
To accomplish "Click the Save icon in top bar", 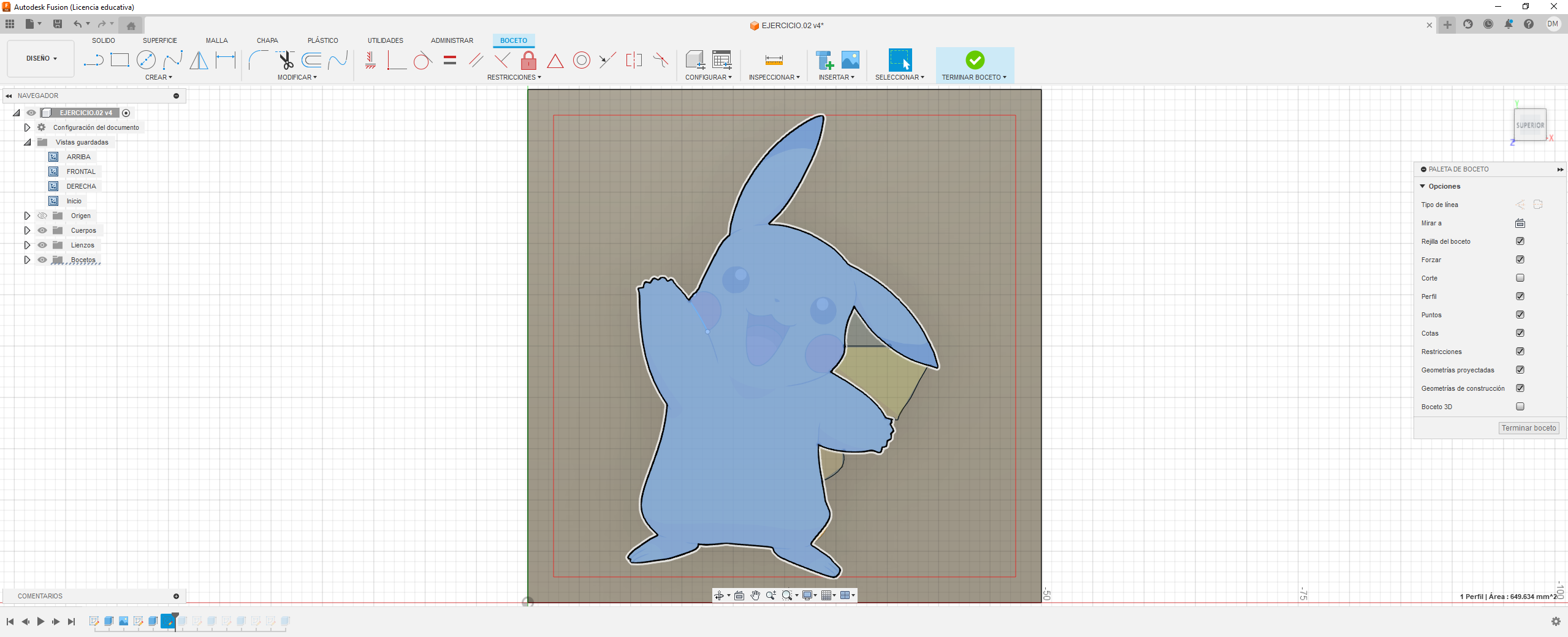I will [58, 24].
